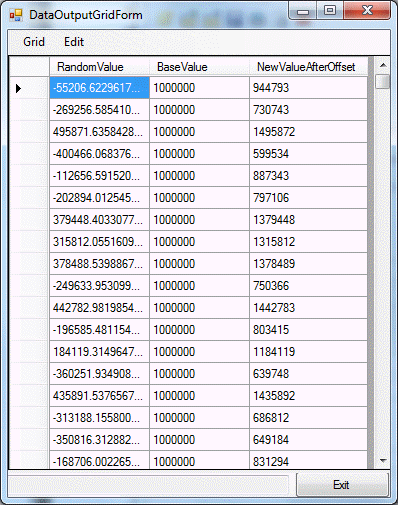Viewport: 398px width, 505px height.
Task: Click the Exit button
Action: [x=342, y=485]
